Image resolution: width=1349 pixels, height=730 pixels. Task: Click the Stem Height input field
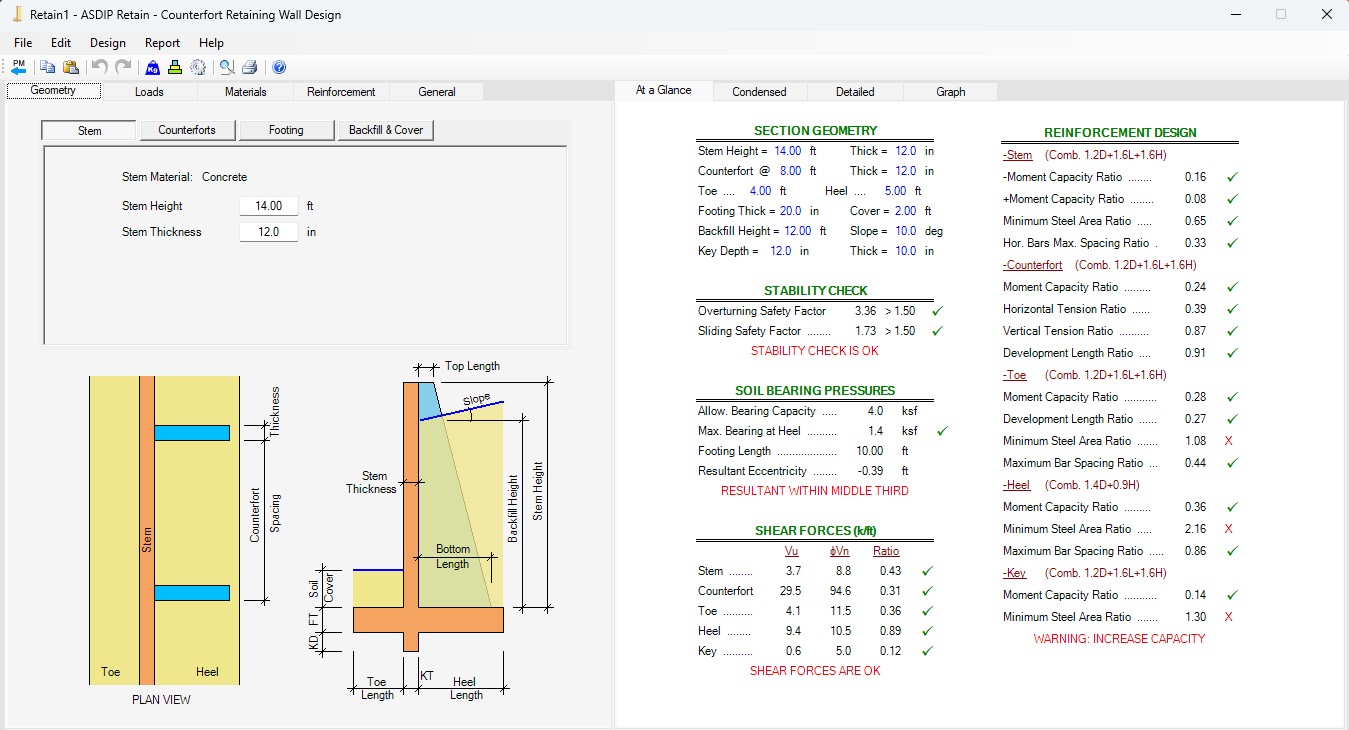(269, 206)
